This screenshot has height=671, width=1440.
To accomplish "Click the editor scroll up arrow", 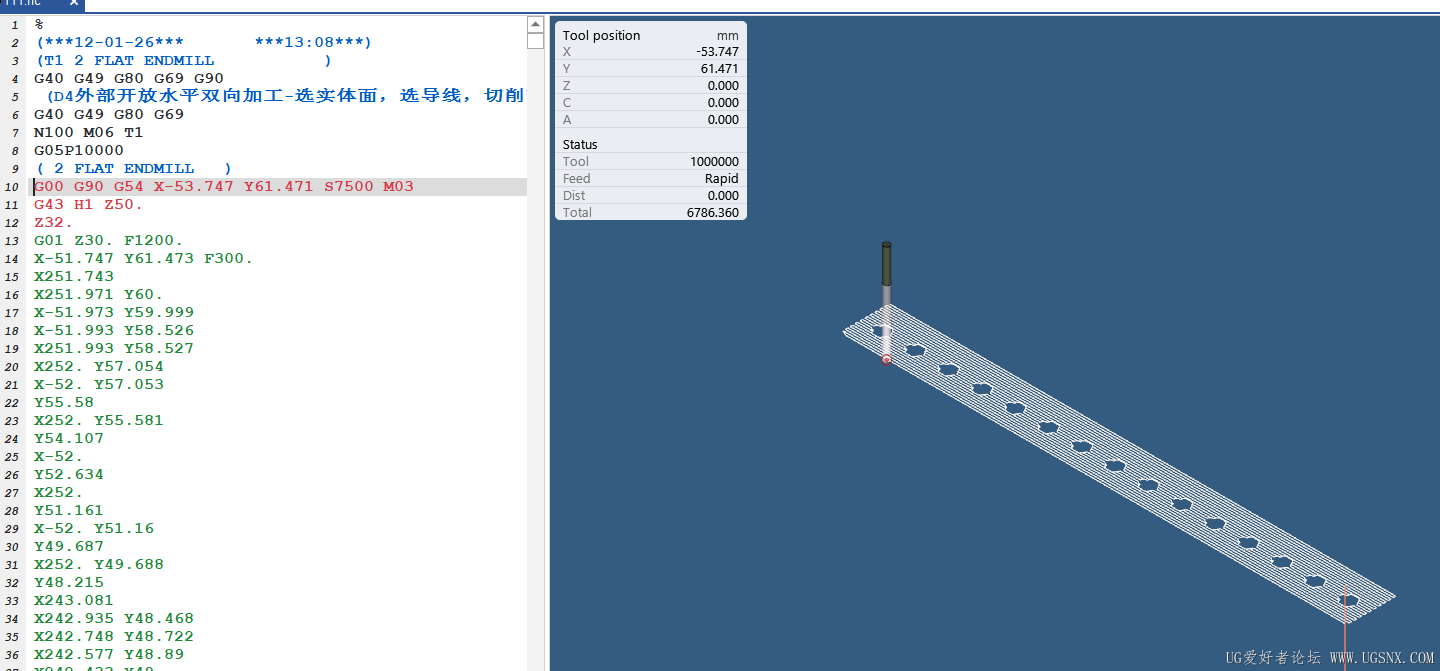I will [x=535, y=24].
